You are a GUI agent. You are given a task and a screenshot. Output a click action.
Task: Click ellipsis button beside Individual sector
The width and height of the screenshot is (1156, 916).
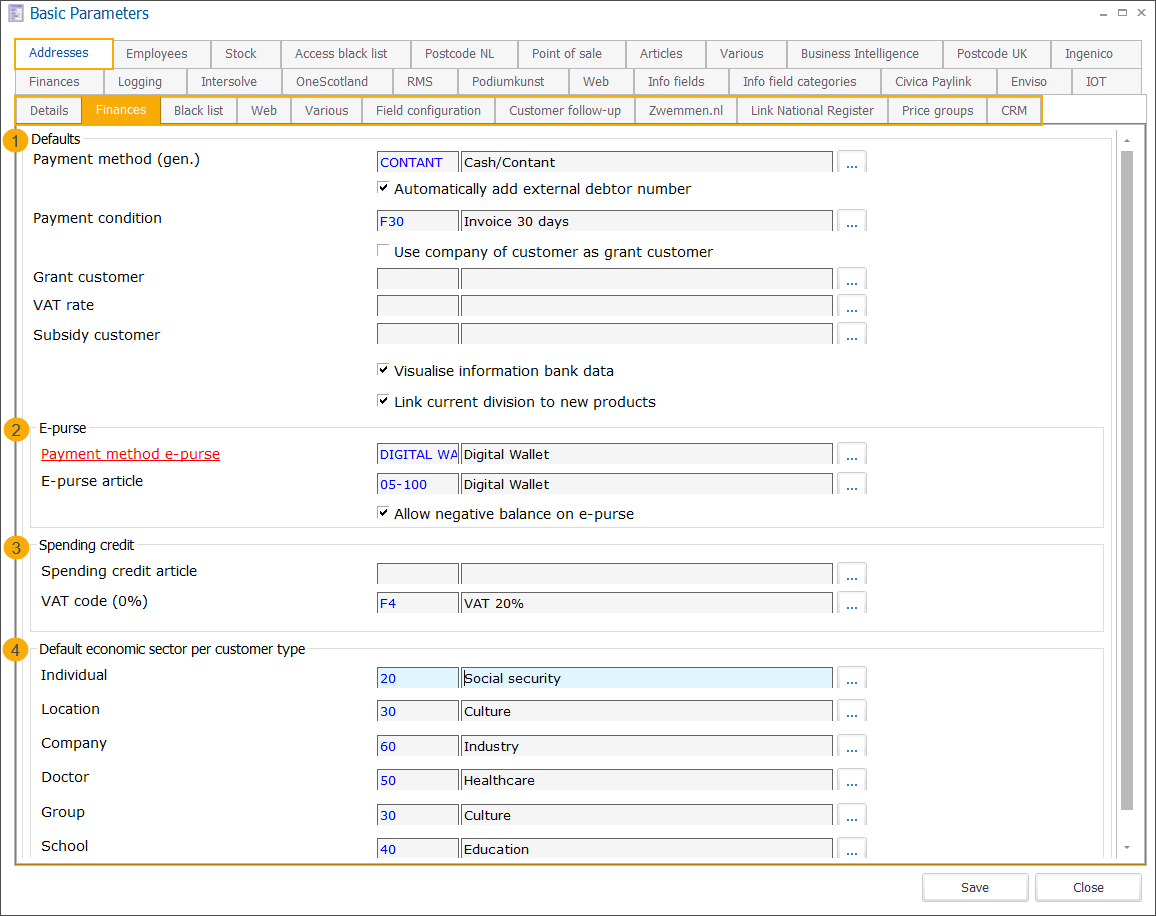tap(851, 679)
